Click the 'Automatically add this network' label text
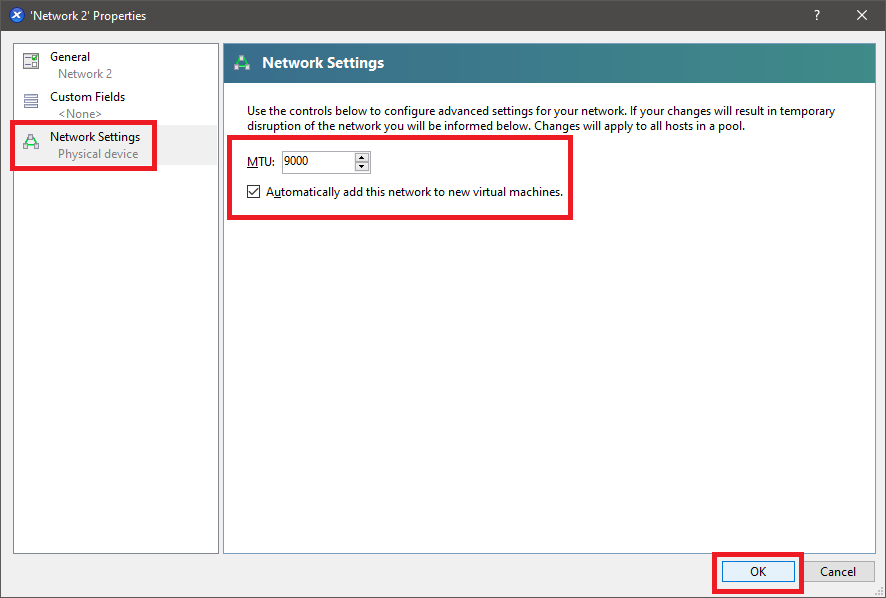Screen dimensions: 886x598 coord(414,191)
